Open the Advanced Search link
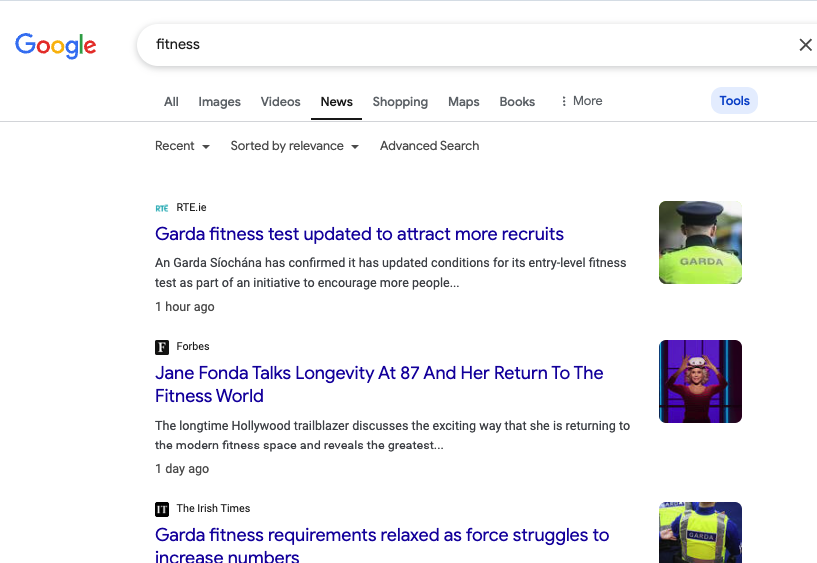 coord(429,146)
